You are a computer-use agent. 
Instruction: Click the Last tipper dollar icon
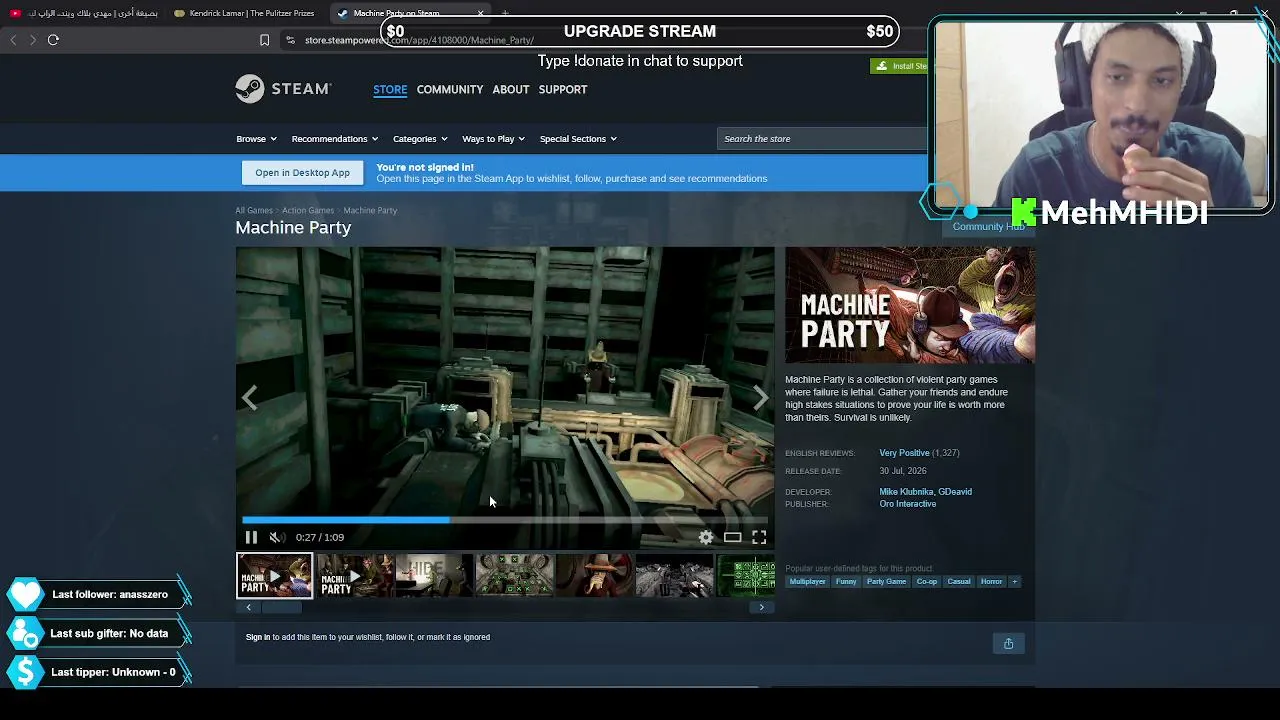[25, 672]
